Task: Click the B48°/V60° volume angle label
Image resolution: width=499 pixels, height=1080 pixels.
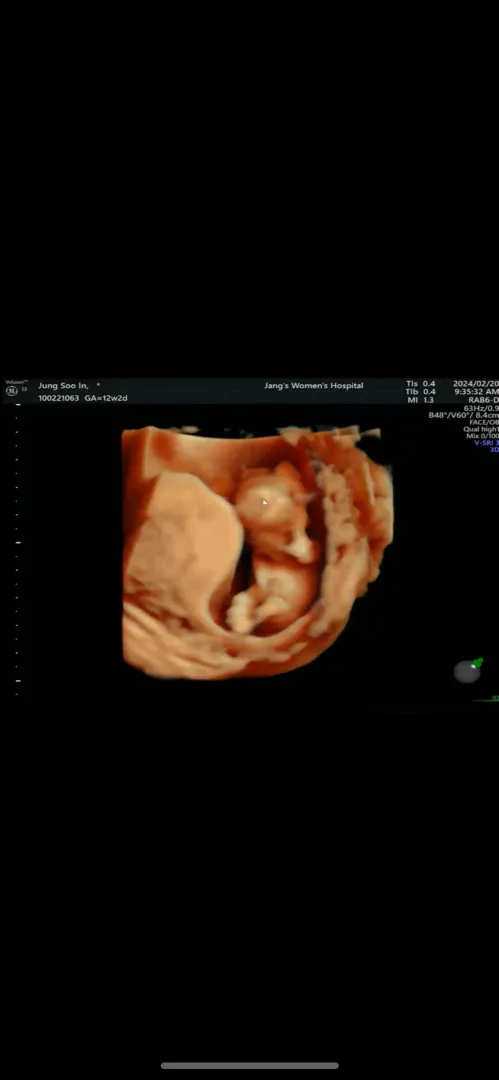Action: coord(449,415)
